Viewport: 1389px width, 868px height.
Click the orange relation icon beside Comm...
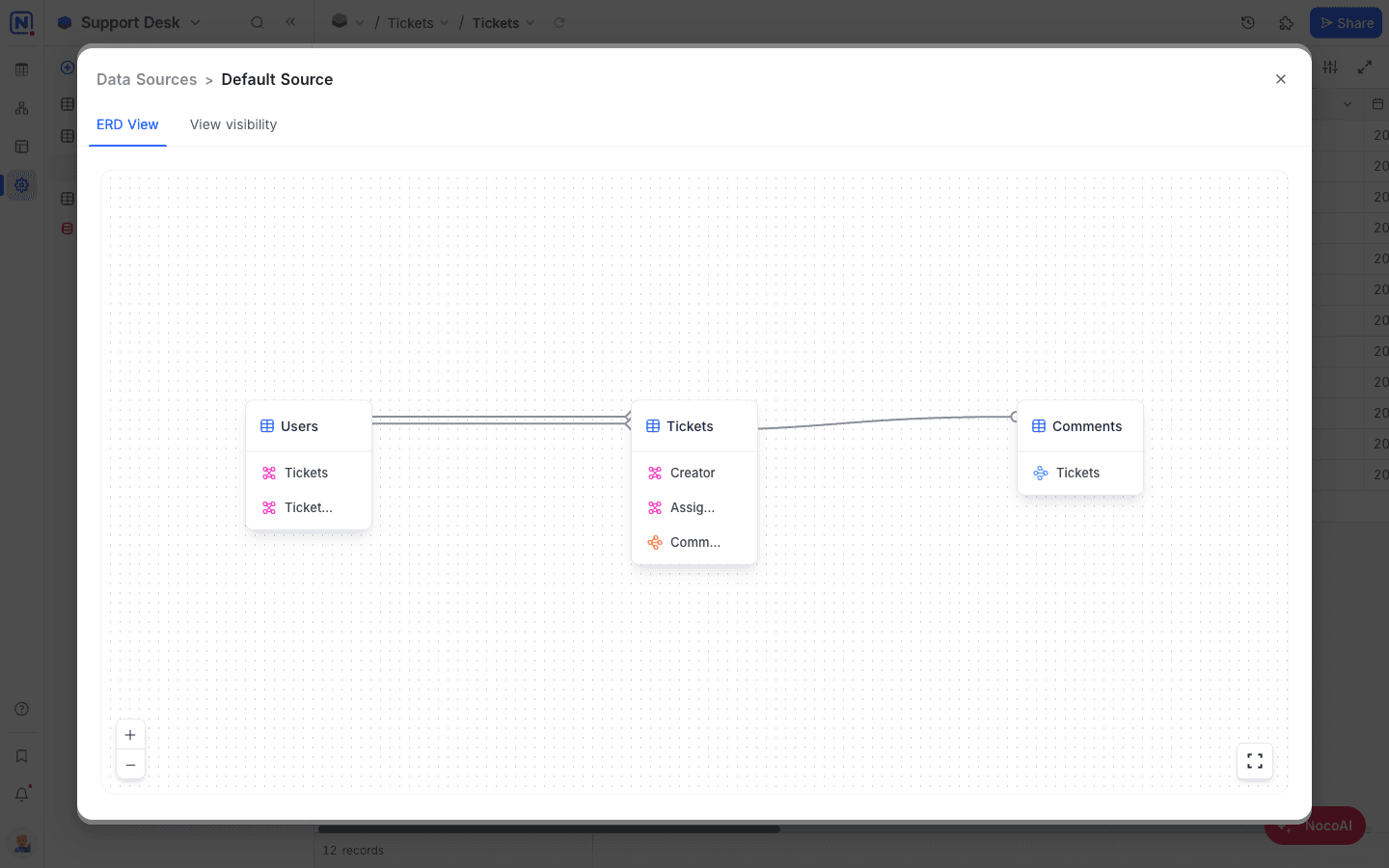click(655, 542)
